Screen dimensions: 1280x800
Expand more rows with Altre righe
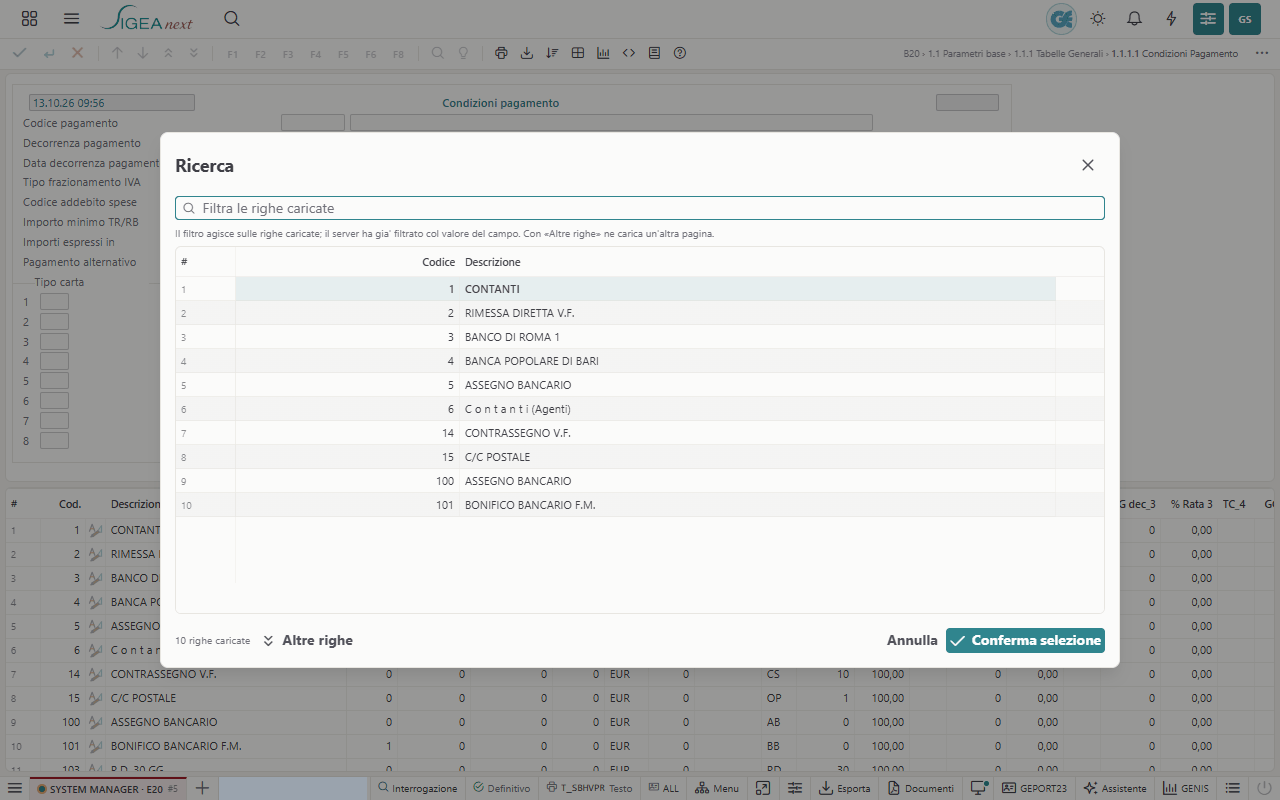308,641
